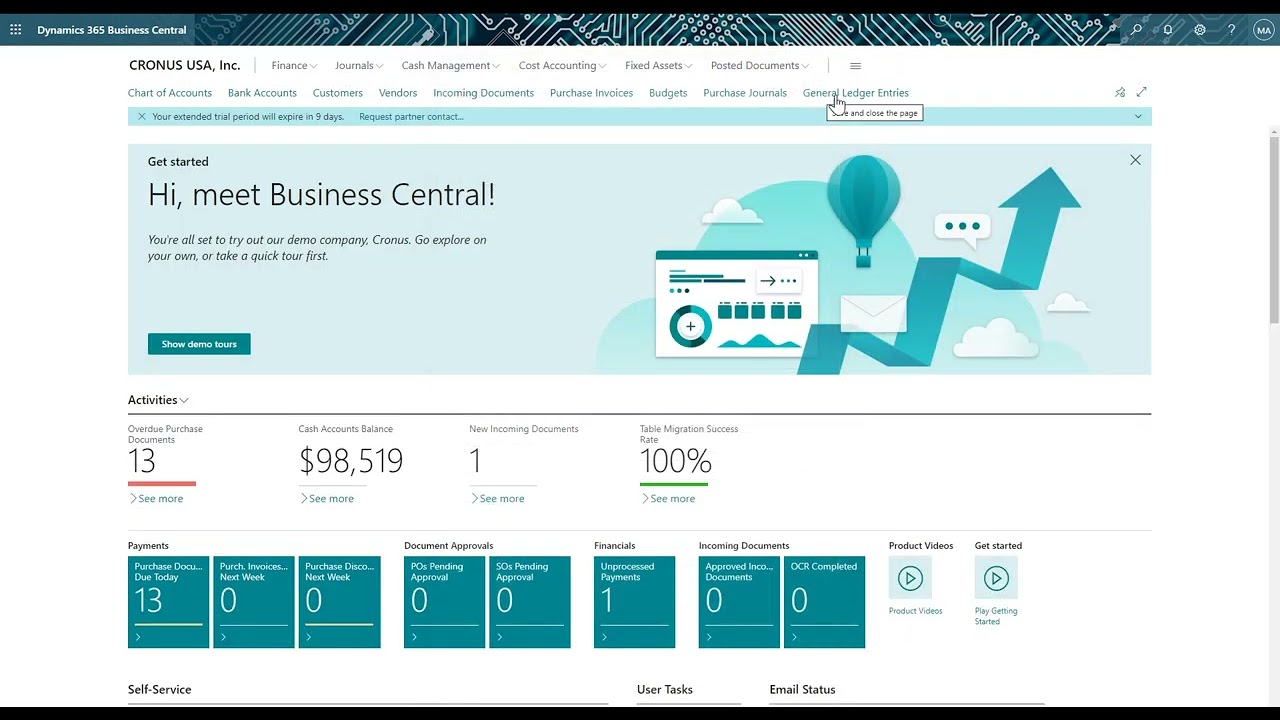Open SOs Pending Approval tile
Viewport: 1280px width, 720px height.
[530, 602]
